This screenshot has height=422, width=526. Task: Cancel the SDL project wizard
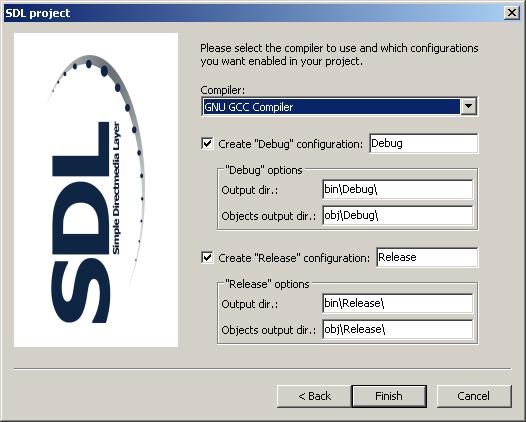(x=474, y=396)
